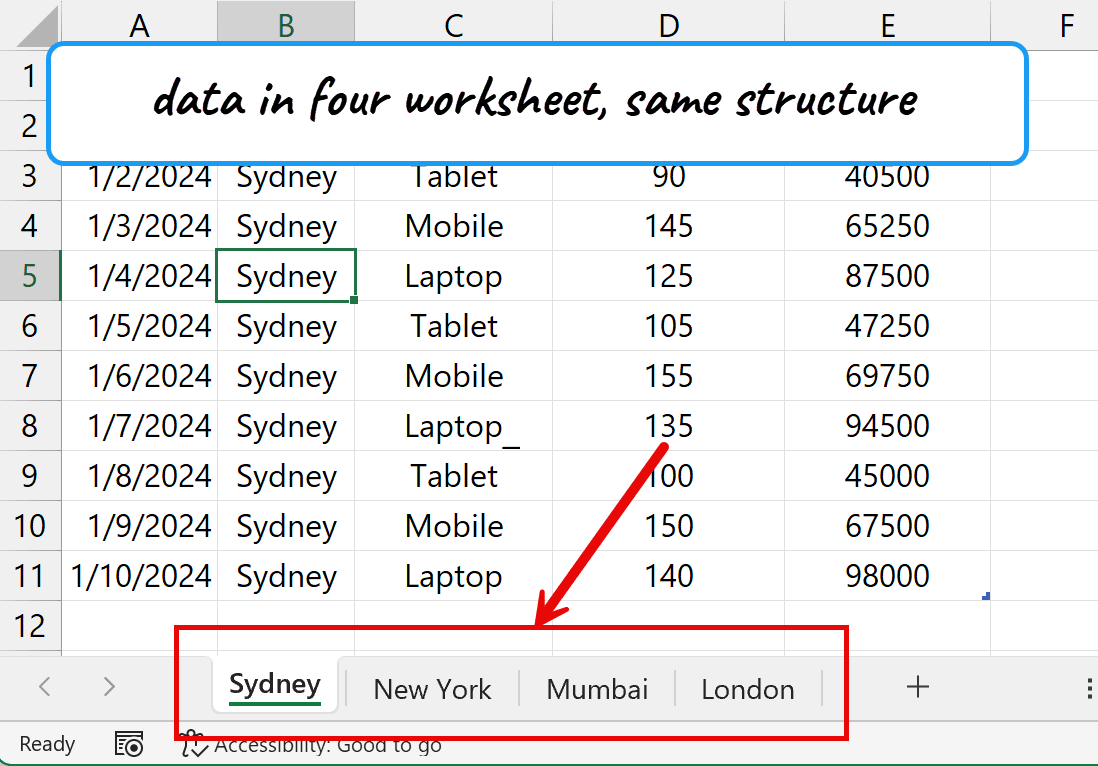Image resolution: width=1098 pixels, height=766 pixels.
Task: Select Sydney cell in row 7
Action: tap(286, 376)
